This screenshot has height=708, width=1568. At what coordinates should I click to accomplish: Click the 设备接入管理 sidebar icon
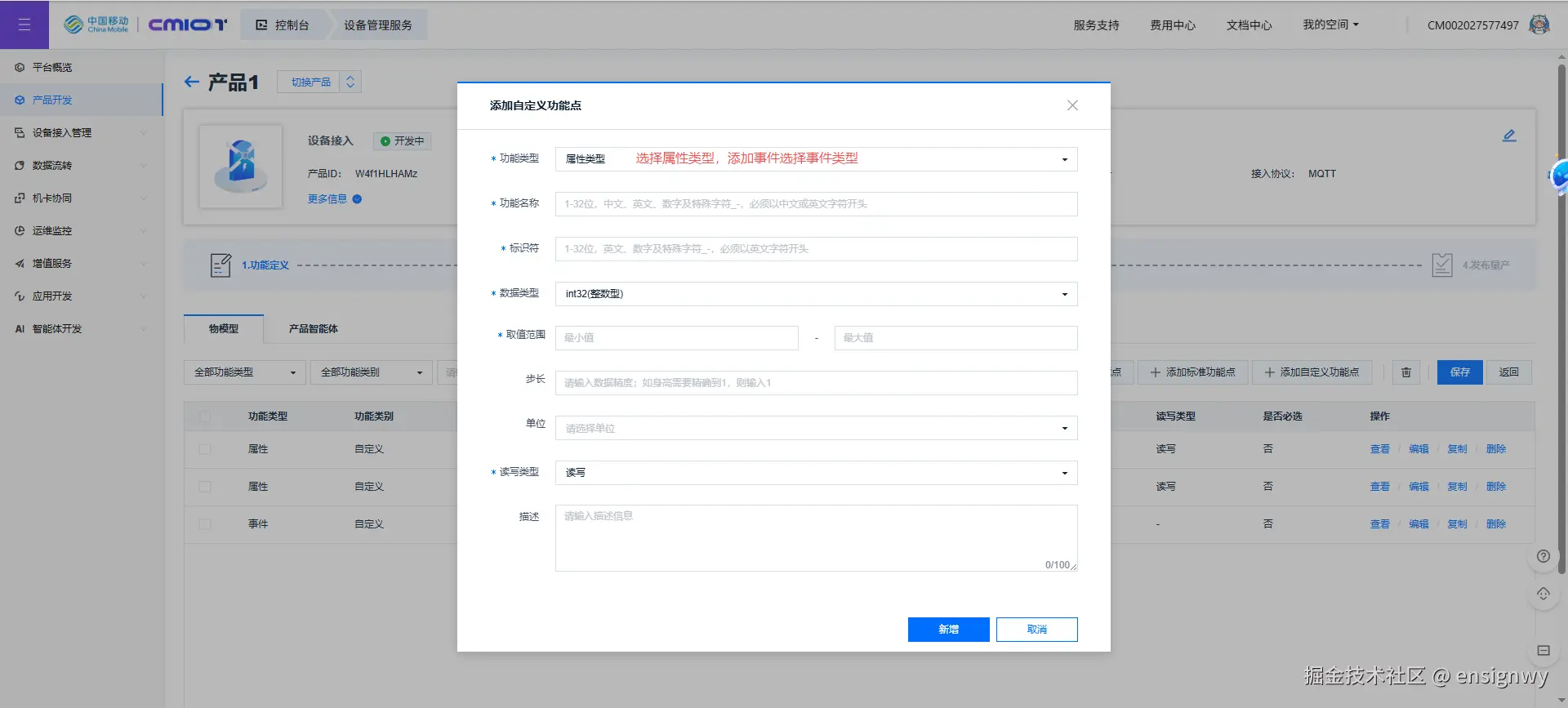(20, 133)
